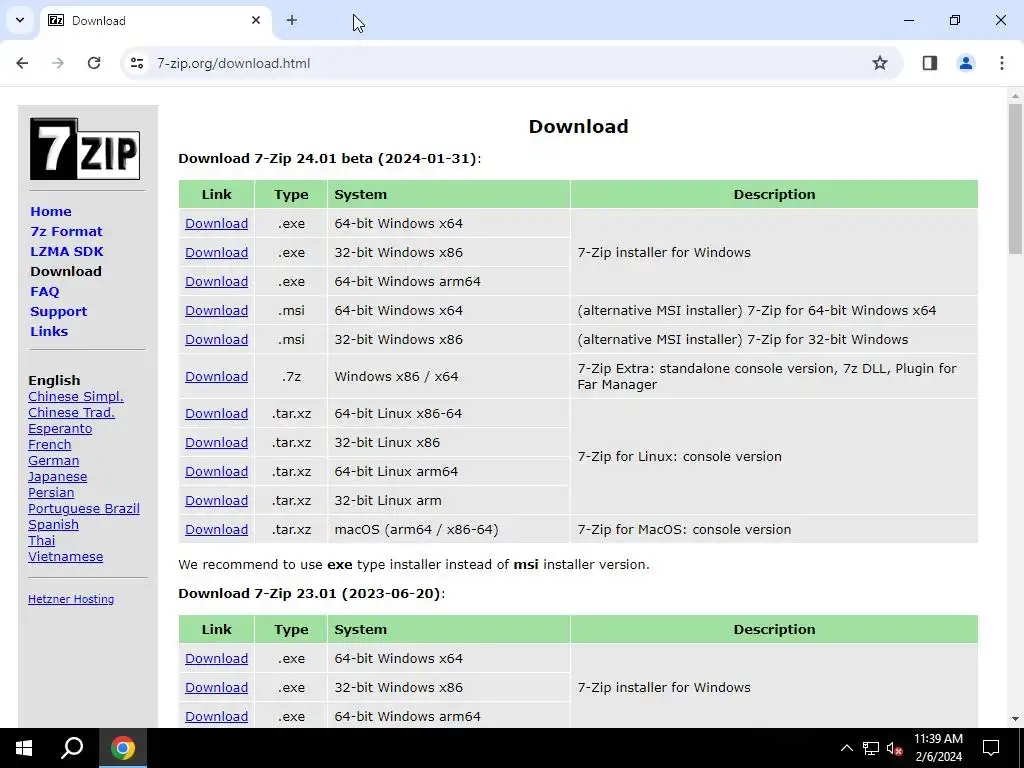The height and width of the screenshot is (768, 1024).
Task: Open the FAQ page link
Action: pyautogui.click(x=44, y=291)
